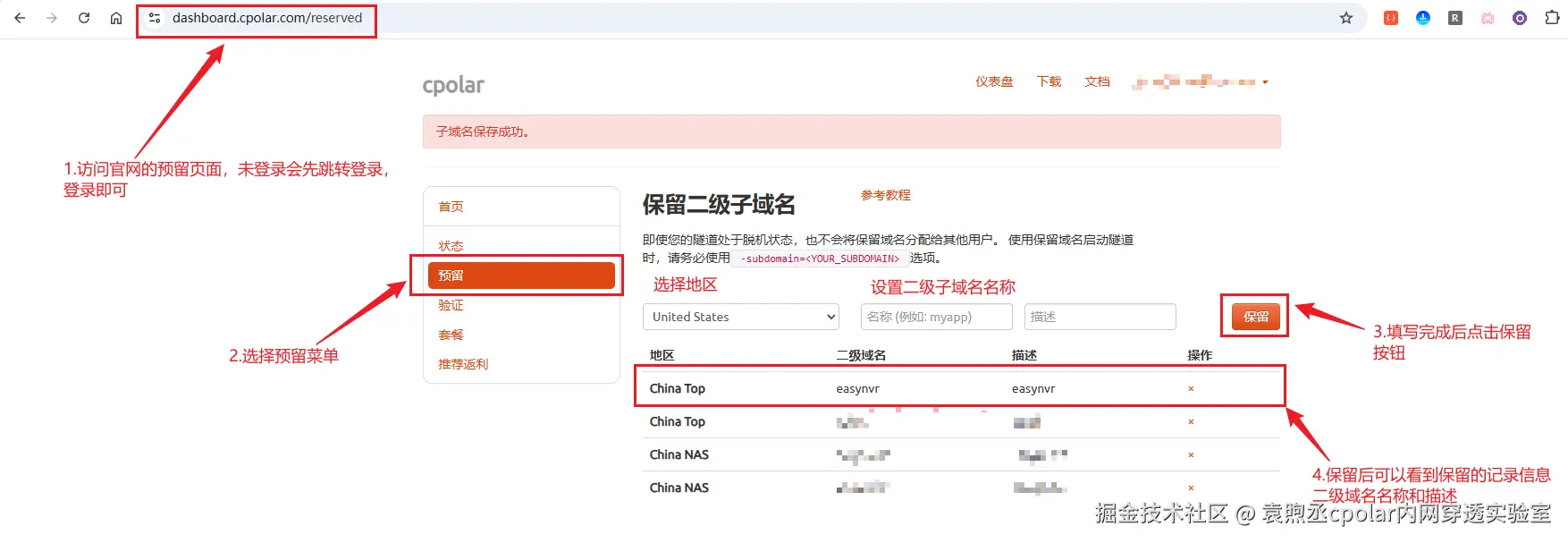The image size is (1568, 543).
Task: Click the orange 保留 button
Action: tap(1256, 317)
